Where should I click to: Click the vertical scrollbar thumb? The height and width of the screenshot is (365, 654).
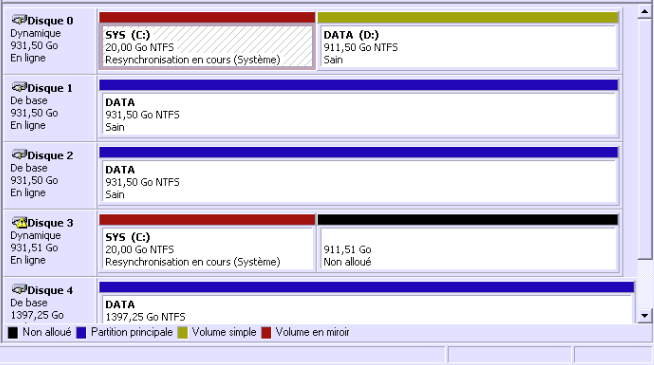pos(645,139)
